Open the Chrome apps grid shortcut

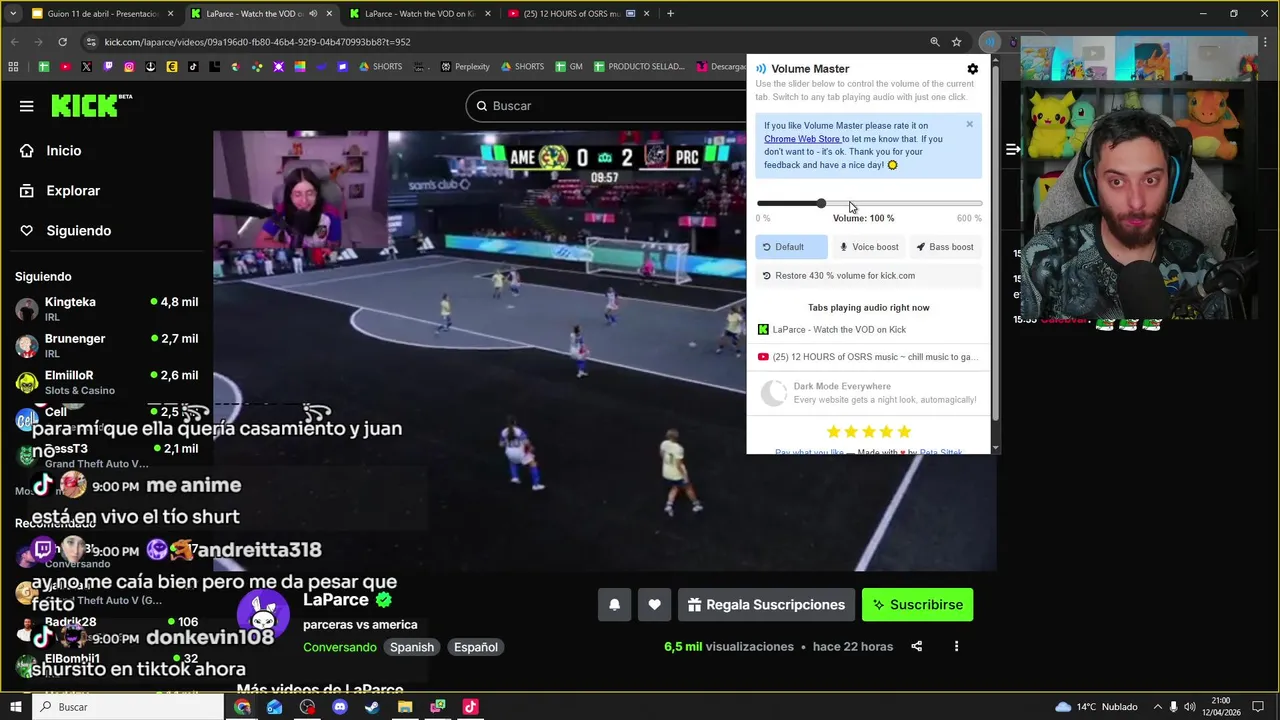tap(13, 67)
